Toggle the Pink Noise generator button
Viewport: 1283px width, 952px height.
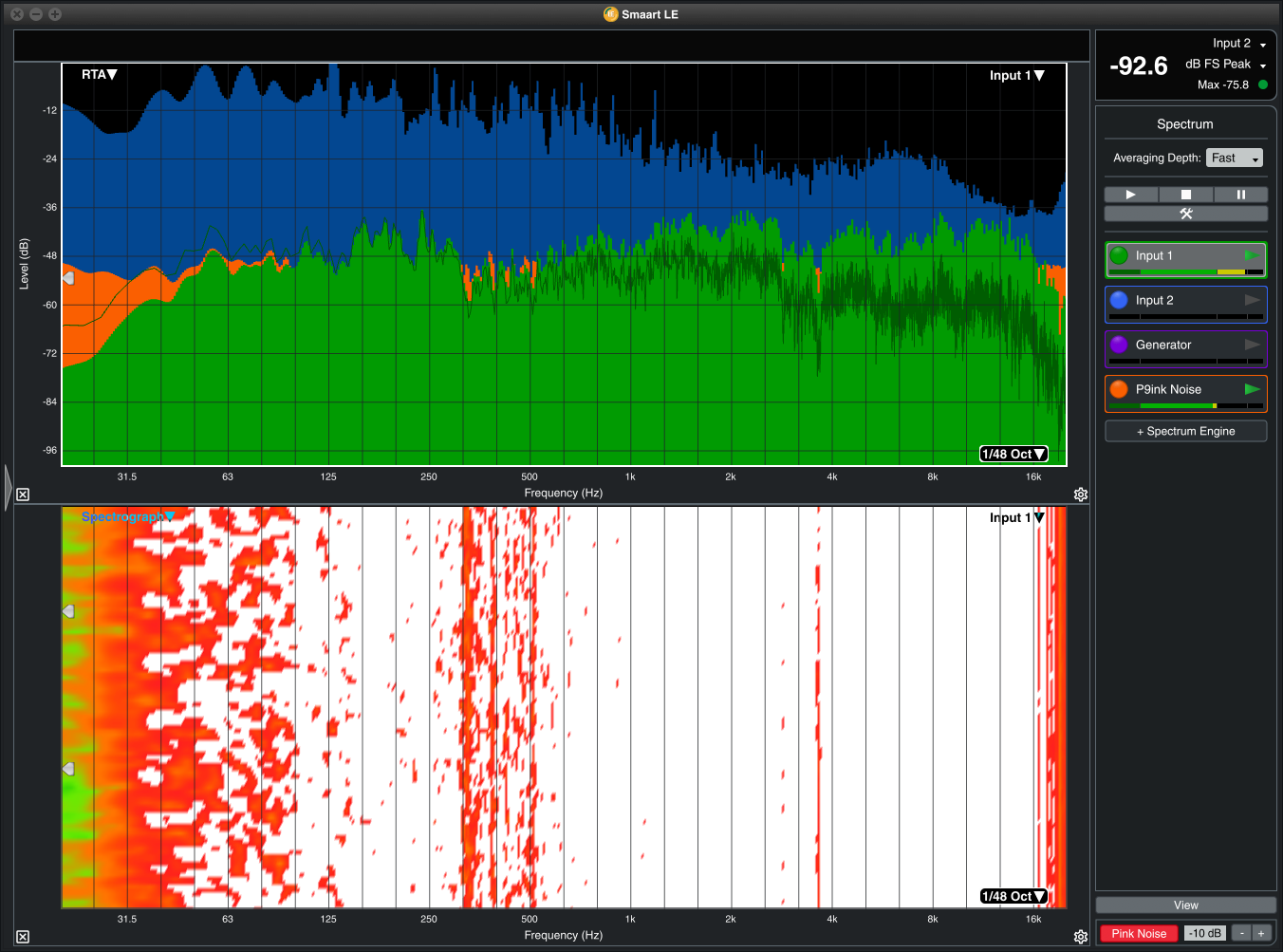[x=1139, y=934]
